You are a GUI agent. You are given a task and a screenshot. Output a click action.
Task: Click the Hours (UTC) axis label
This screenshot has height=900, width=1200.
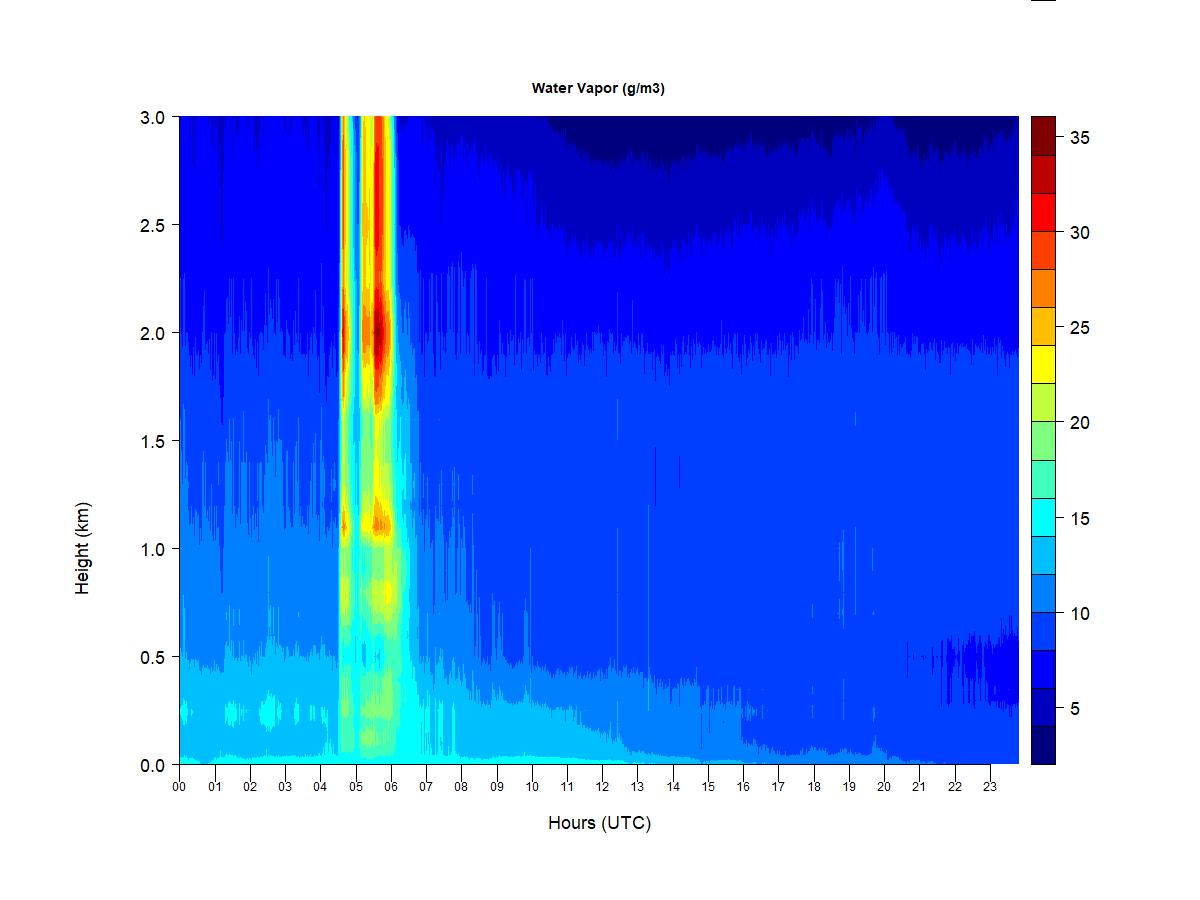[599, 823]
